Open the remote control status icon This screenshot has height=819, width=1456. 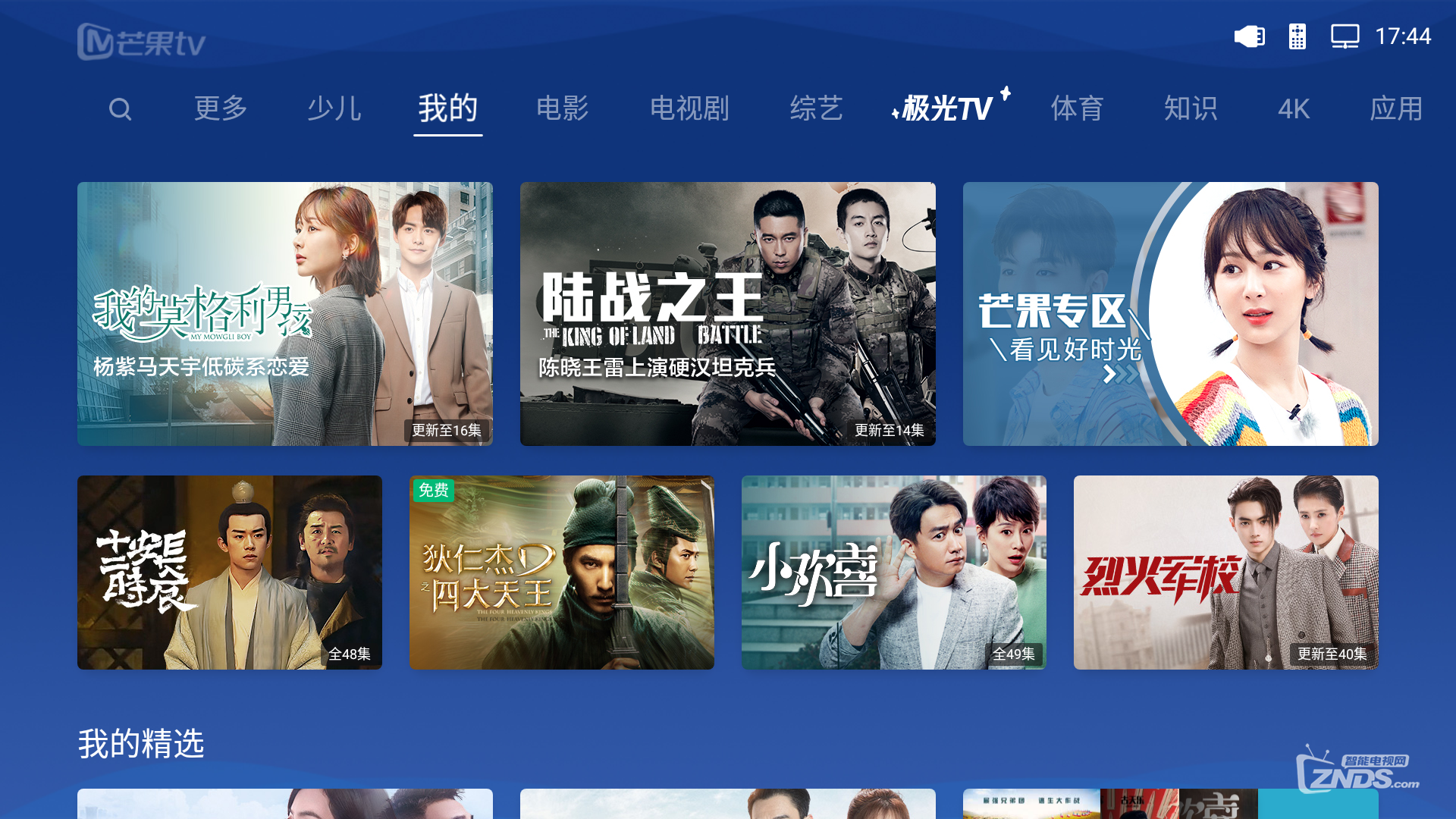1298,36
